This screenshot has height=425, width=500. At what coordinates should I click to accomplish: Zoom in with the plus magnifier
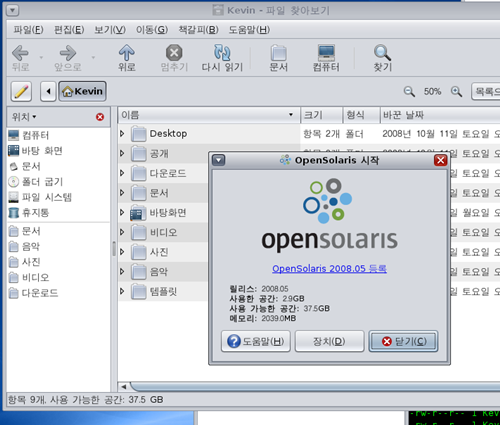456,91
